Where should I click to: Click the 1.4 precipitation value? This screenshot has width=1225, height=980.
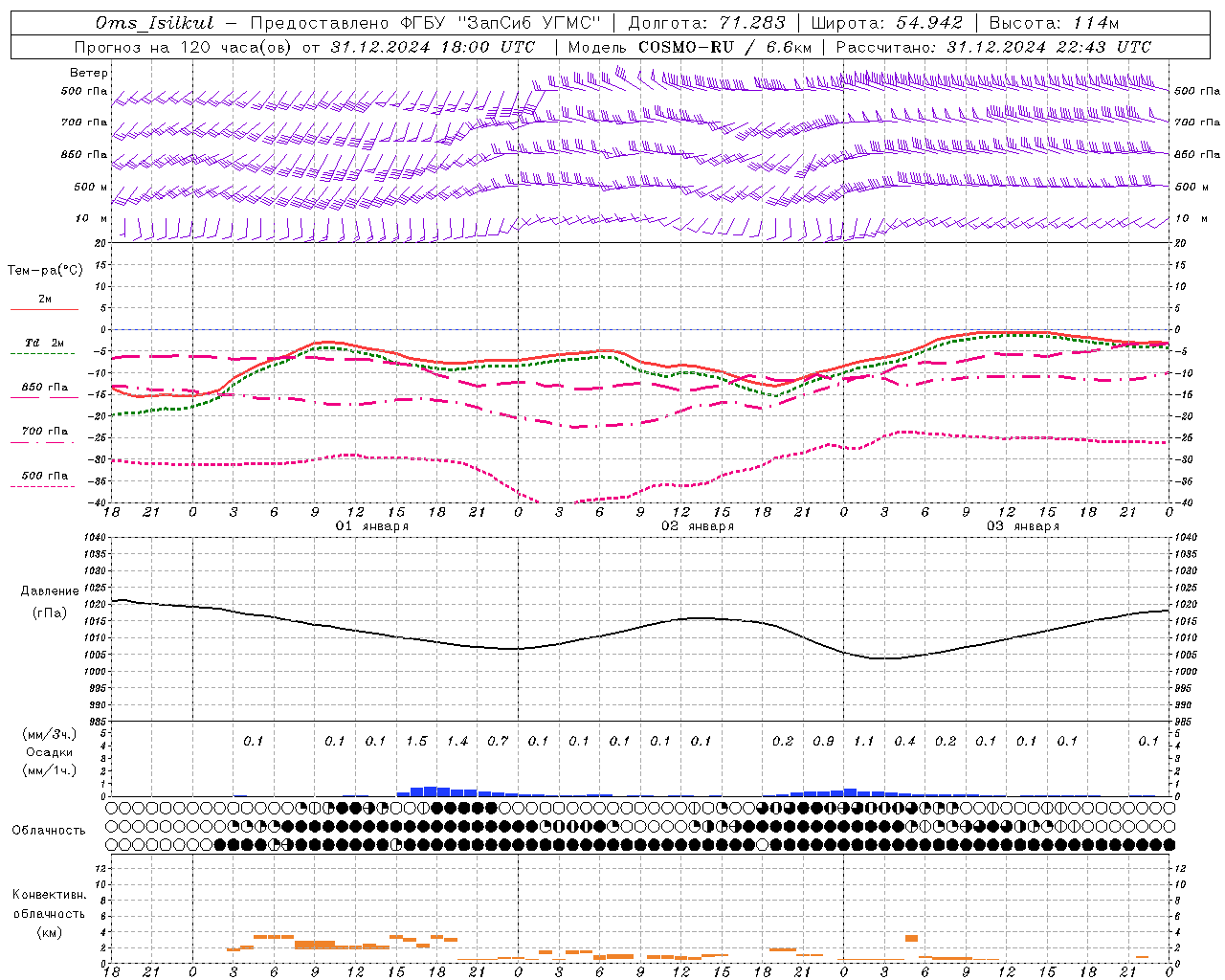pyautogui.click(x=457, y=741)
